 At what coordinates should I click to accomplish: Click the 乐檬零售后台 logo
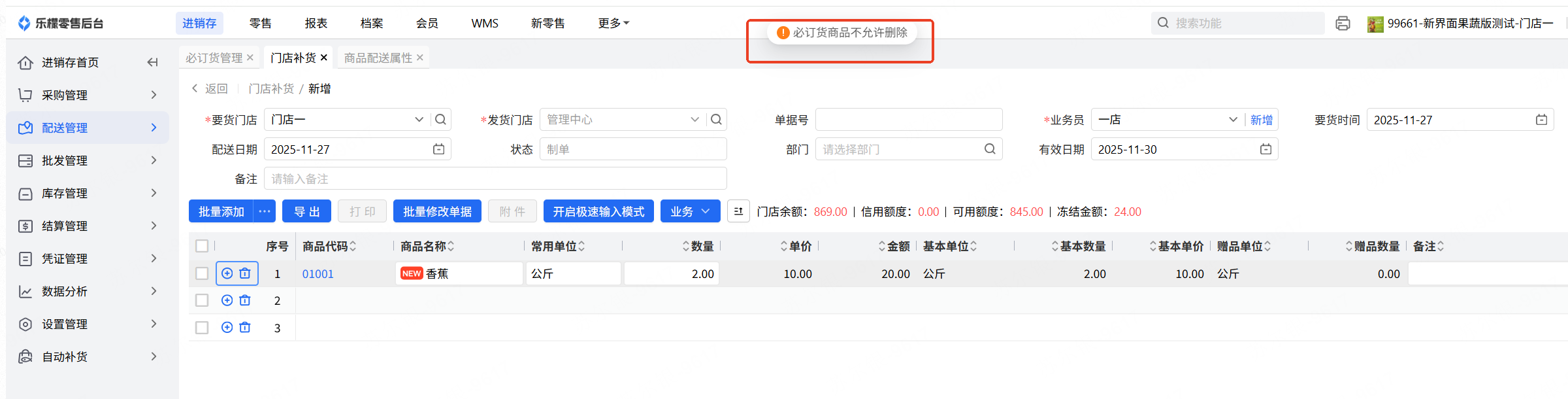coord(60,24)
